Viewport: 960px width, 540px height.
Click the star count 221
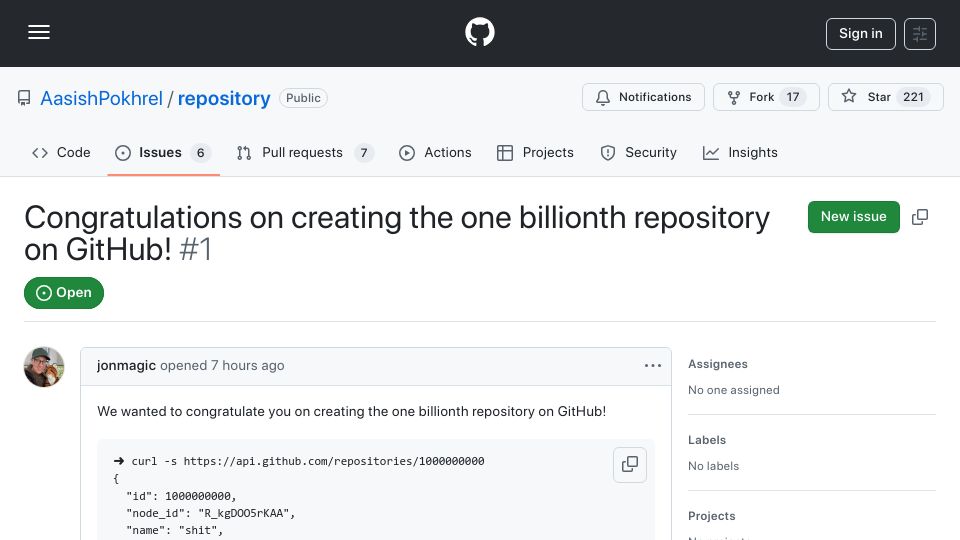[x=913, y=97]
